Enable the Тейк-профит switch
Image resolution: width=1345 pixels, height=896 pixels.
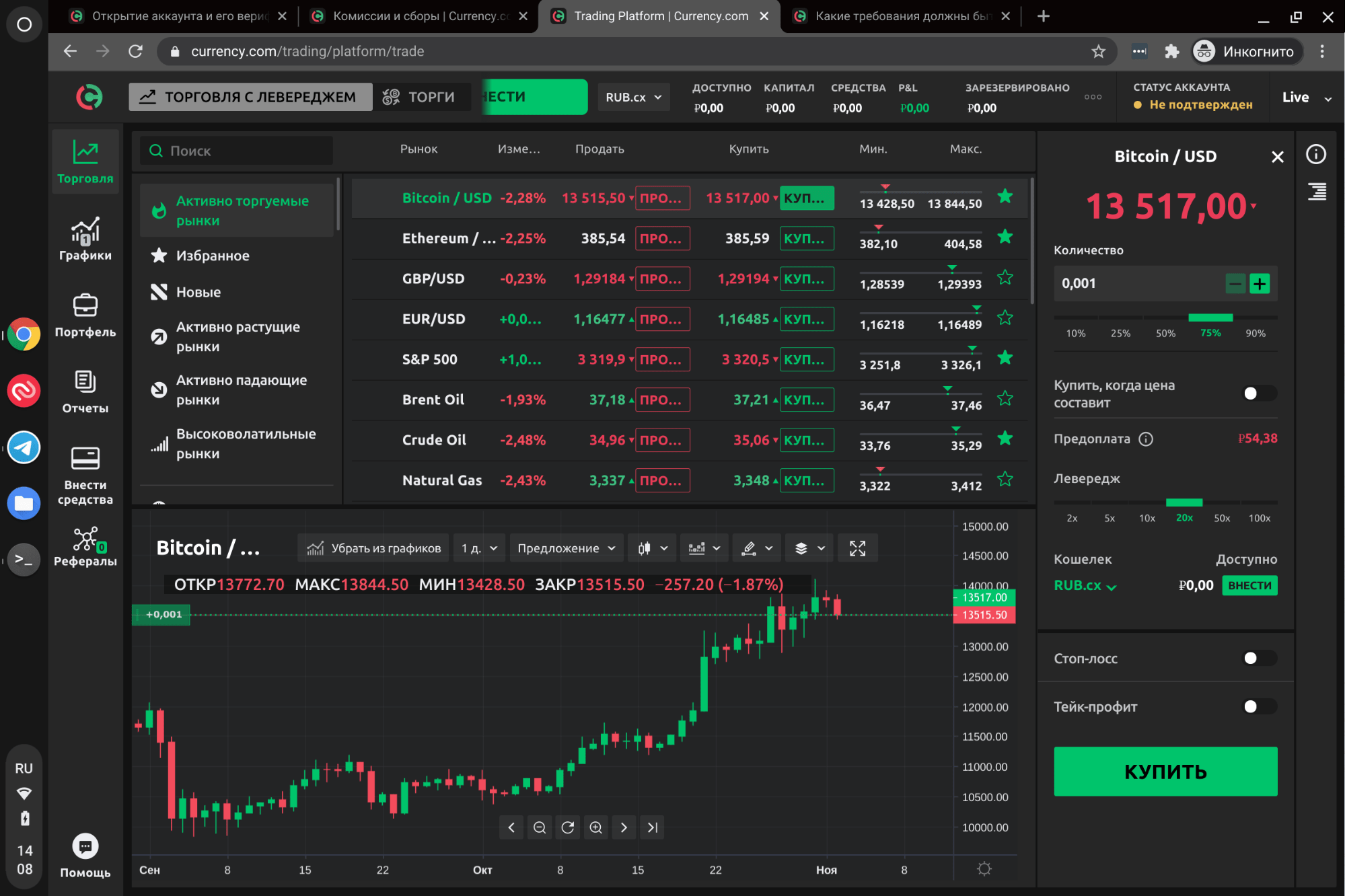pos(1259,707)
